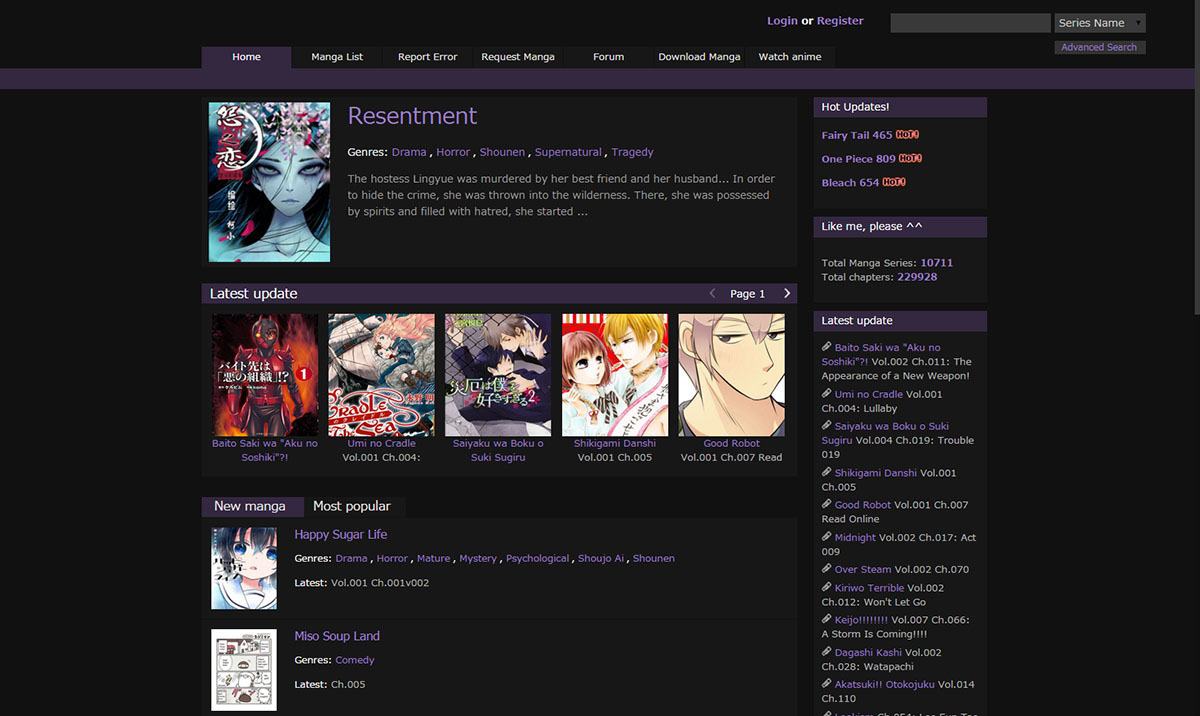Open the Baito Saki wa Aku no Soshiki cover thumbnail
1200x716 pixels.
click(265, 375)
